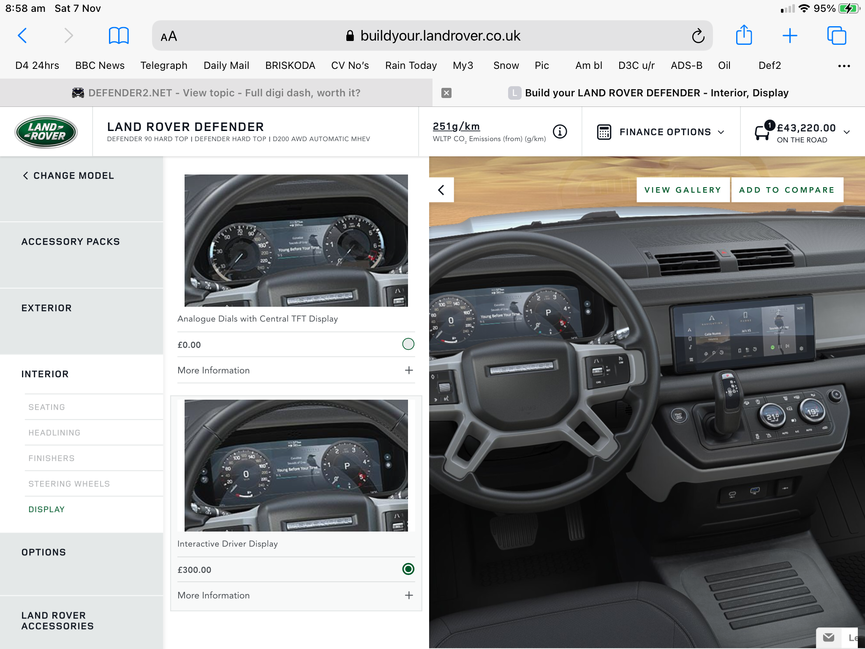Open the Telegraph bookmark

tap(164, 66)
